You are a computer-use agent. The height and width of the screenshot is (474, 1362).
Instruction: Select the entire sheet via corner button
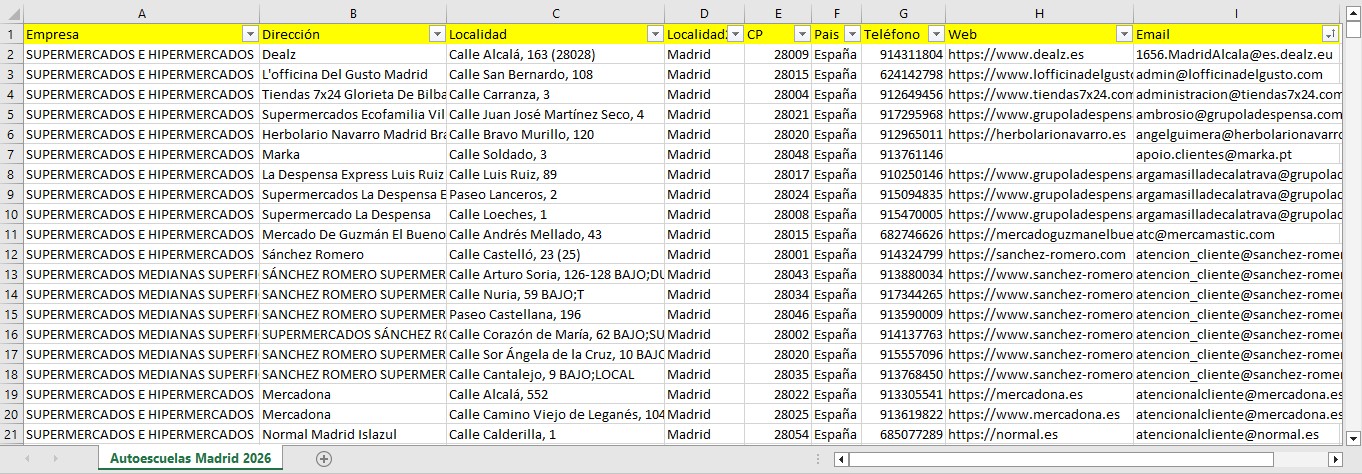(11, 12)
